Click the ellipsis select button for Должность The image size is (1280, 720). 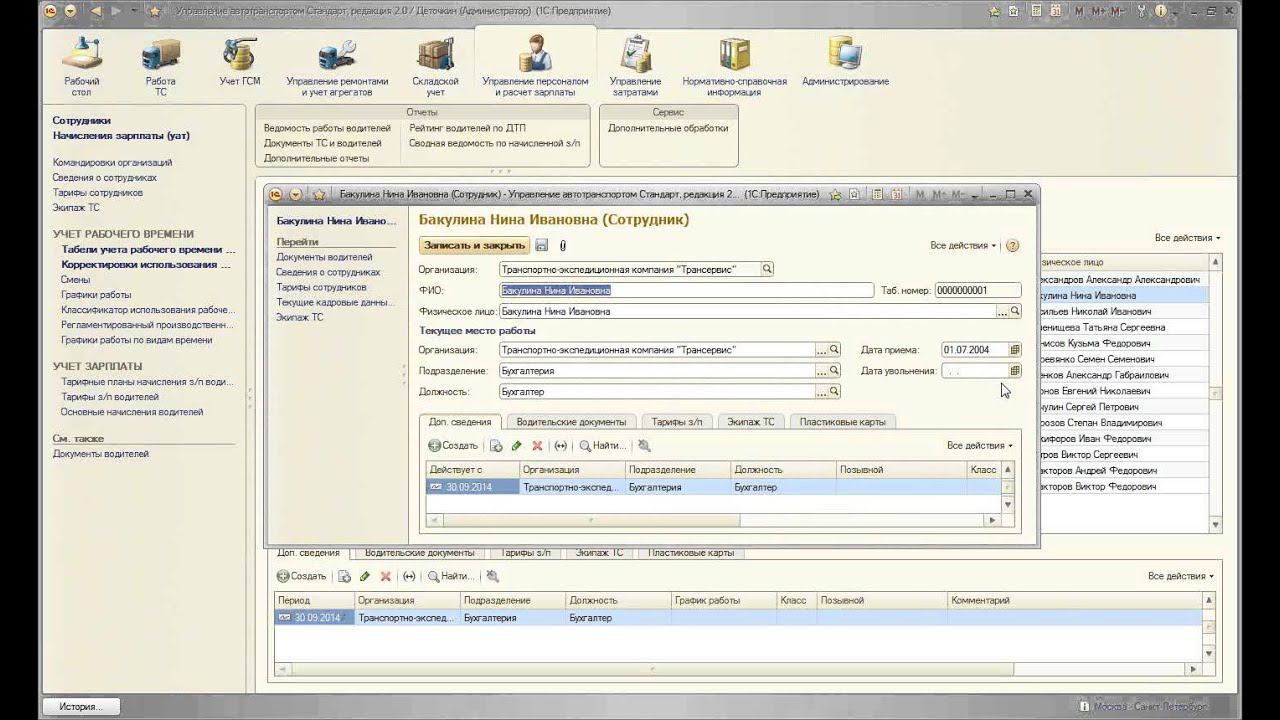pos(821,392)
